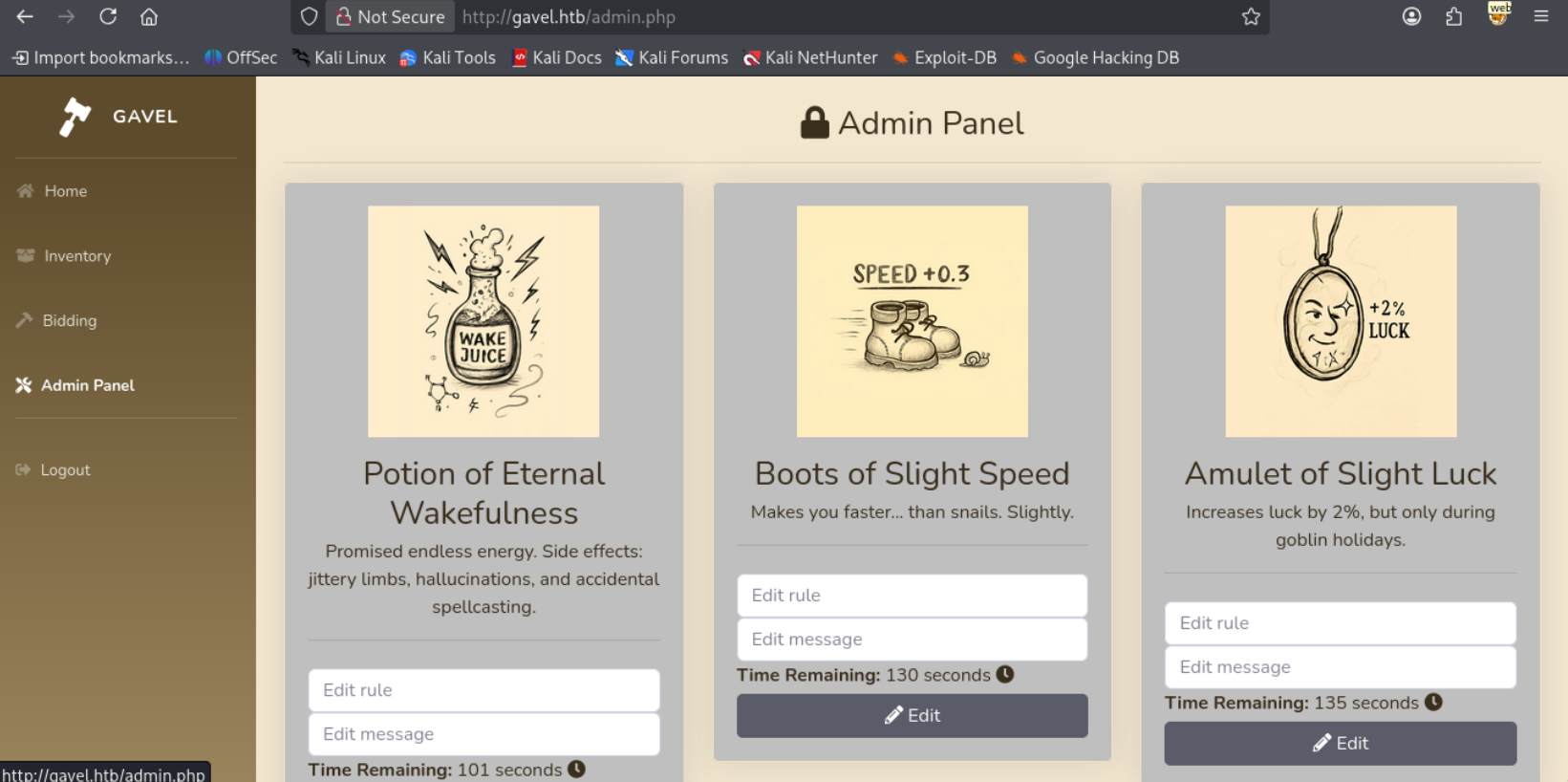Open the Firefox account icon
The image size is (1568, 782).
click(x=1411, y=16)
